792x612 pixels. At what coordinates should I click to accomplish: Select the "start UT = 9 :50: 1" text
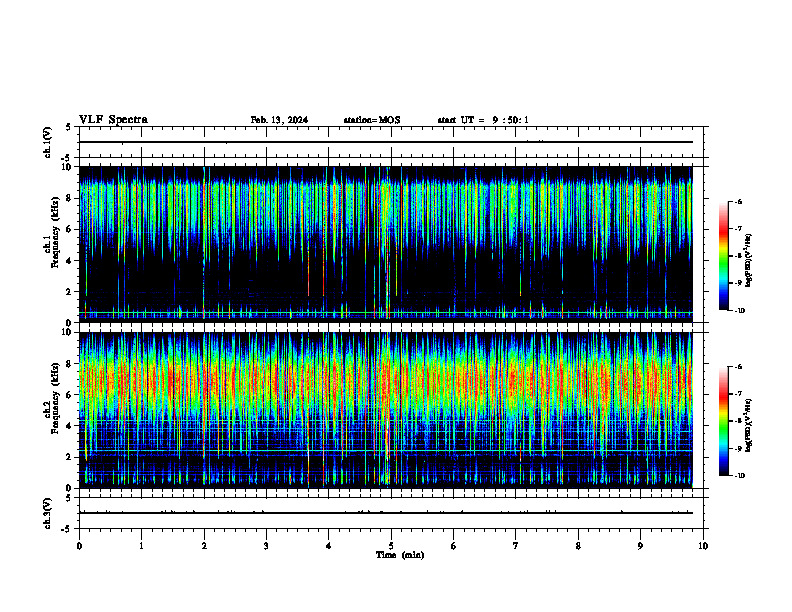pyautogui.click(x=483, y=120)
